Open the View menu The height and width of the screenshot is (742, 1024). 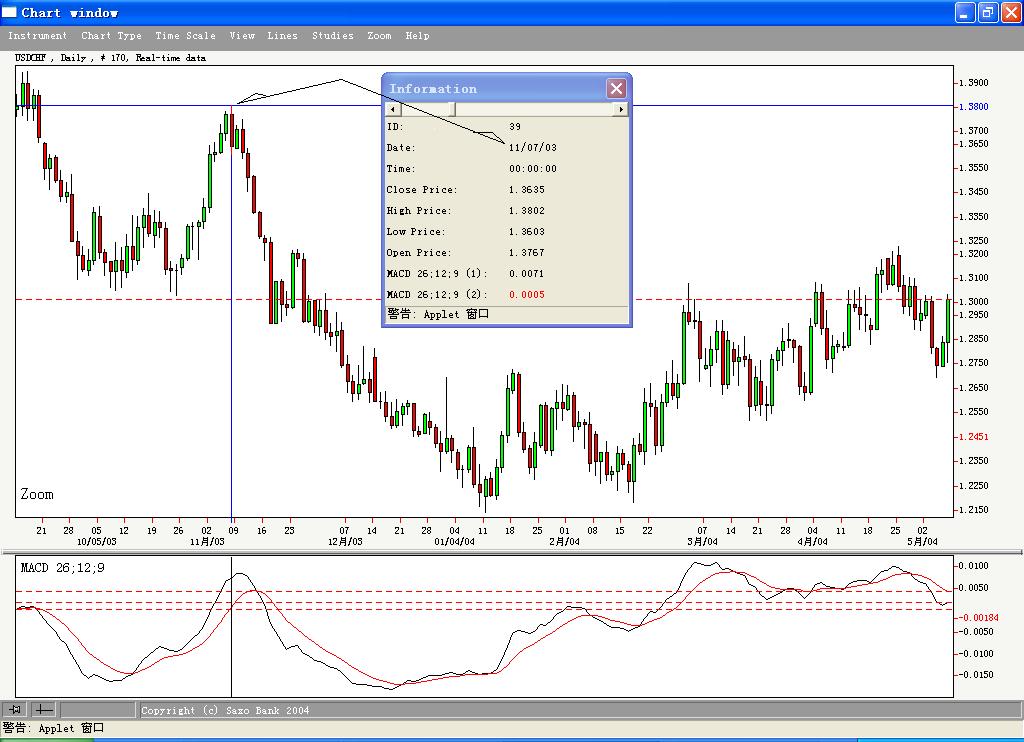pyautogui.click(x=242, y=36)
